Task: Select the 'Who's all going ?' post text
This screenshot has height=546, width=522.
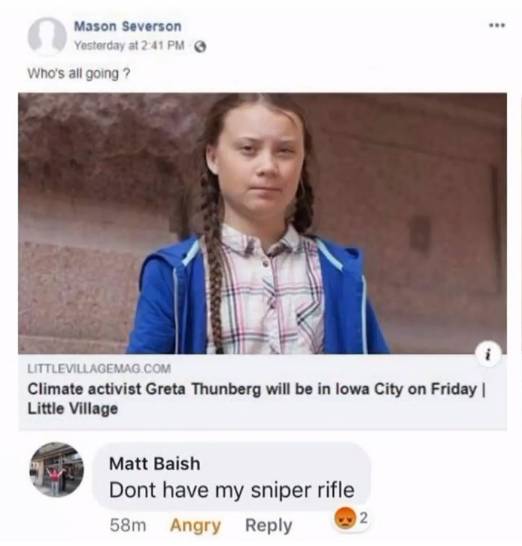Action: click(79, 73)
